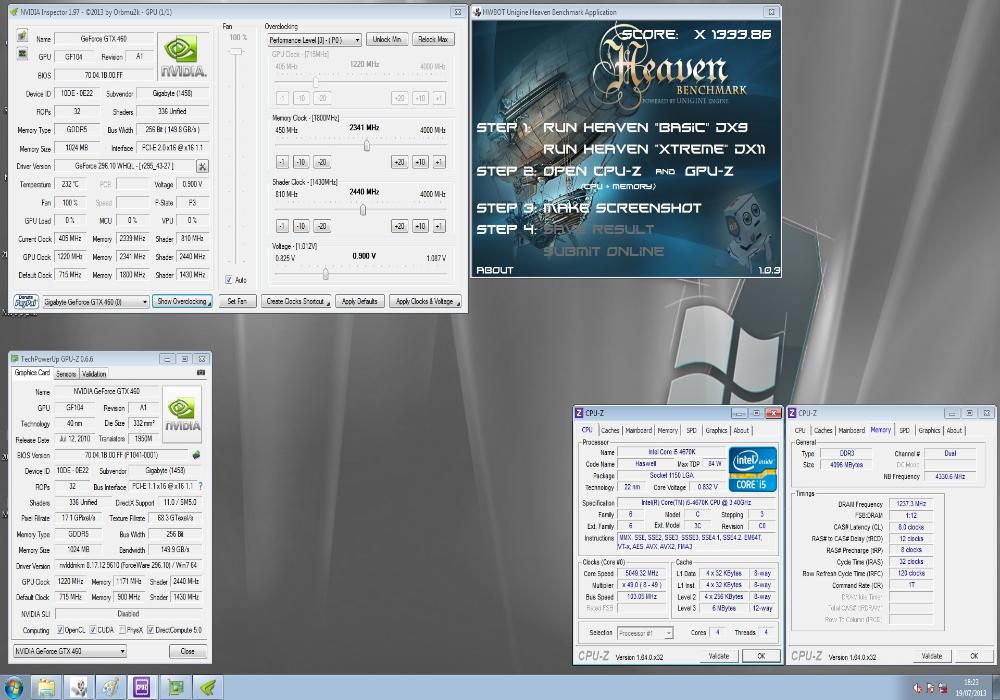Switch to NVIDIA Inspector via its taskbar icon
This screenshot has width=1000, height=700.
tap(208, 687)
